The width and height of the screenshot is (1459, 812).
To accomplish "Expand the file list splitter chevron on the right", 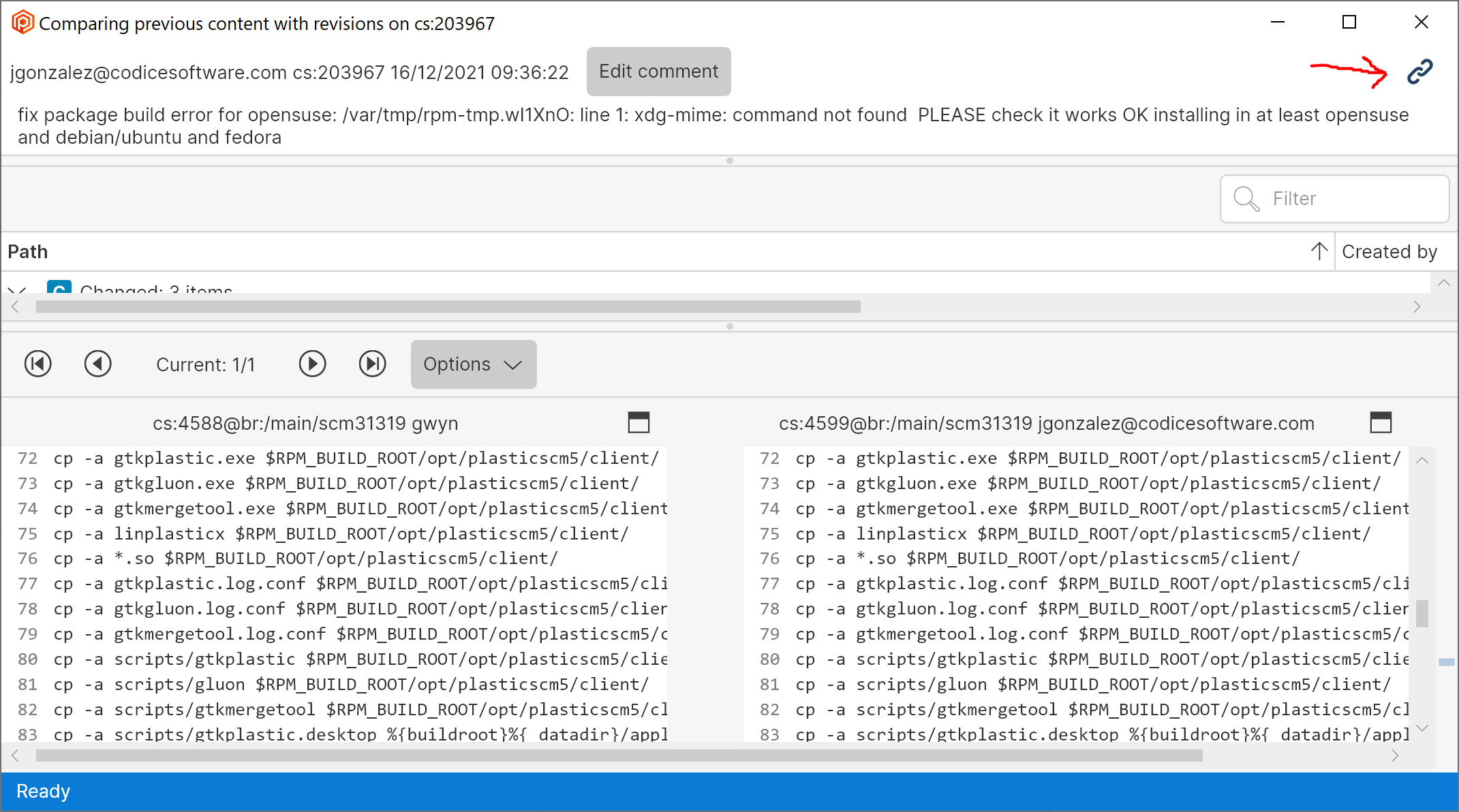I will click(x=1444, y=283).
